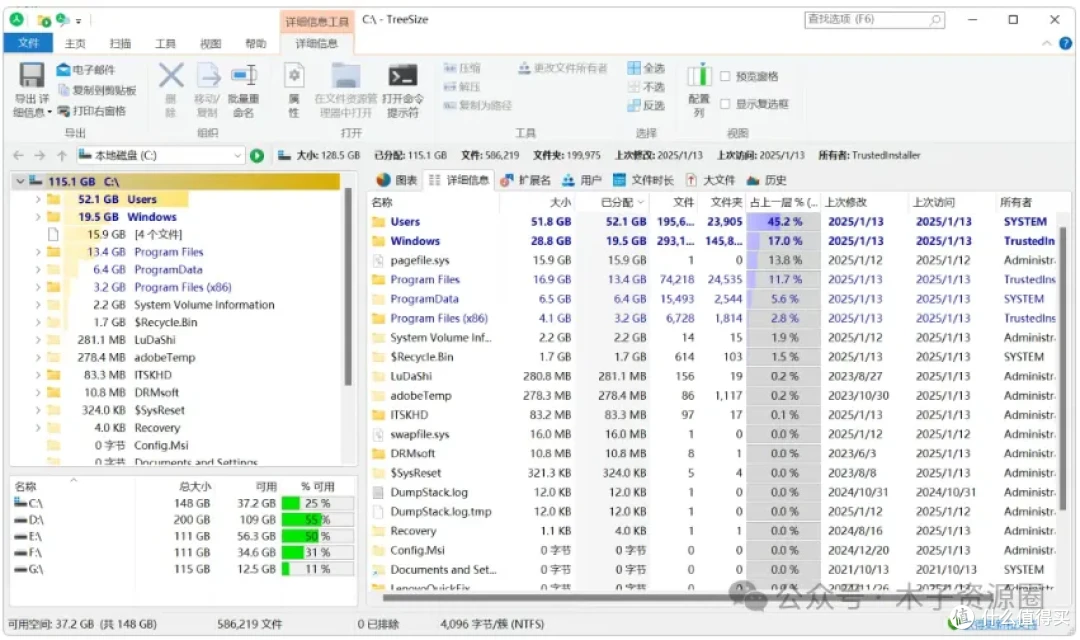
Task: Click the Up one level arrow
Action: [x=61, y=156]
